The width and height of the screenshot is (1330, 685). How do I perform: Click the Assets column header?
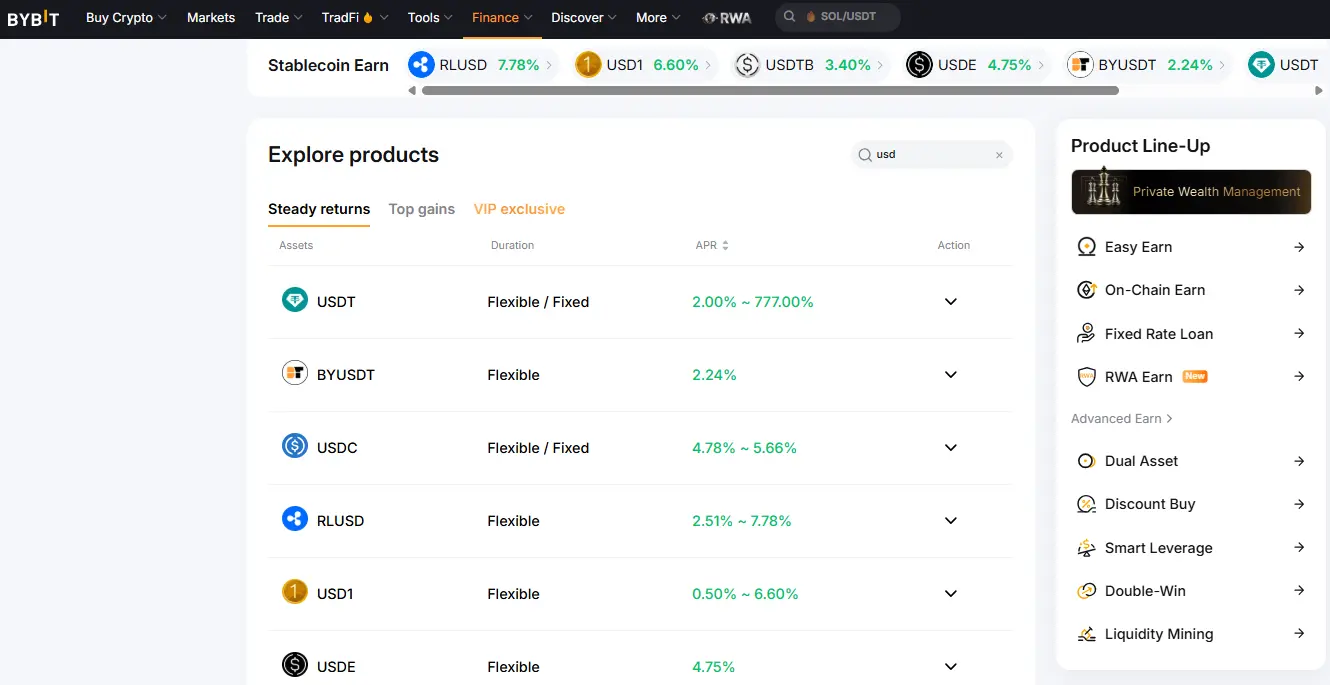296,245
